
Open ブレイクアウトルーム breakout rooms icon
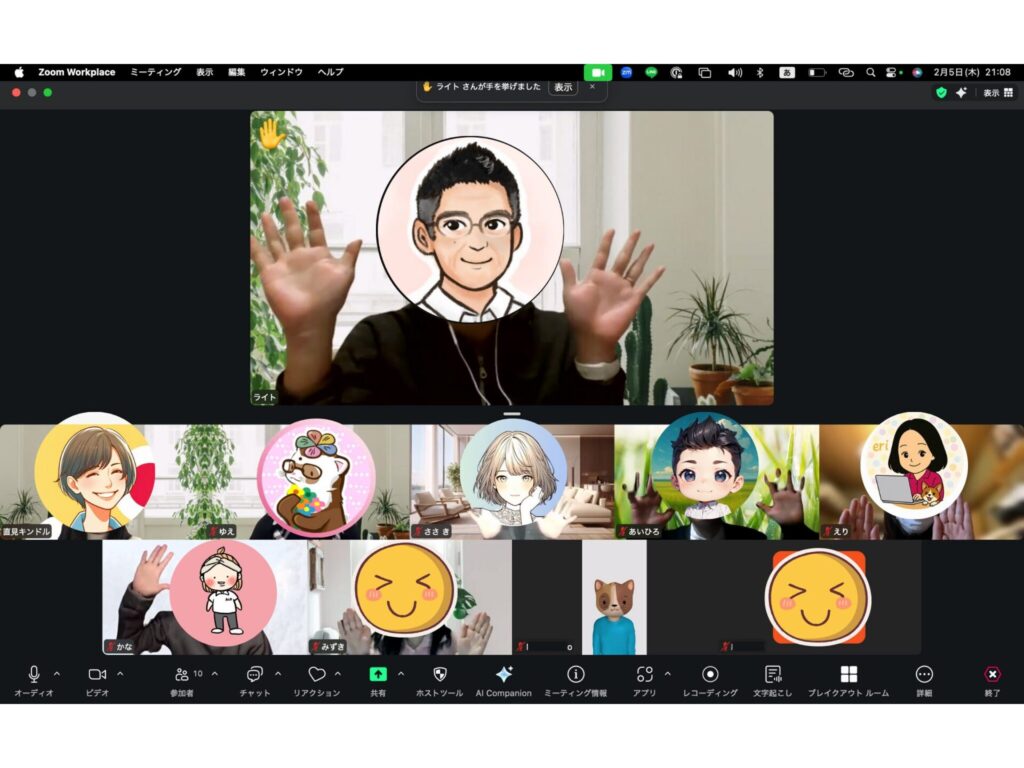[x=849, y=674]
